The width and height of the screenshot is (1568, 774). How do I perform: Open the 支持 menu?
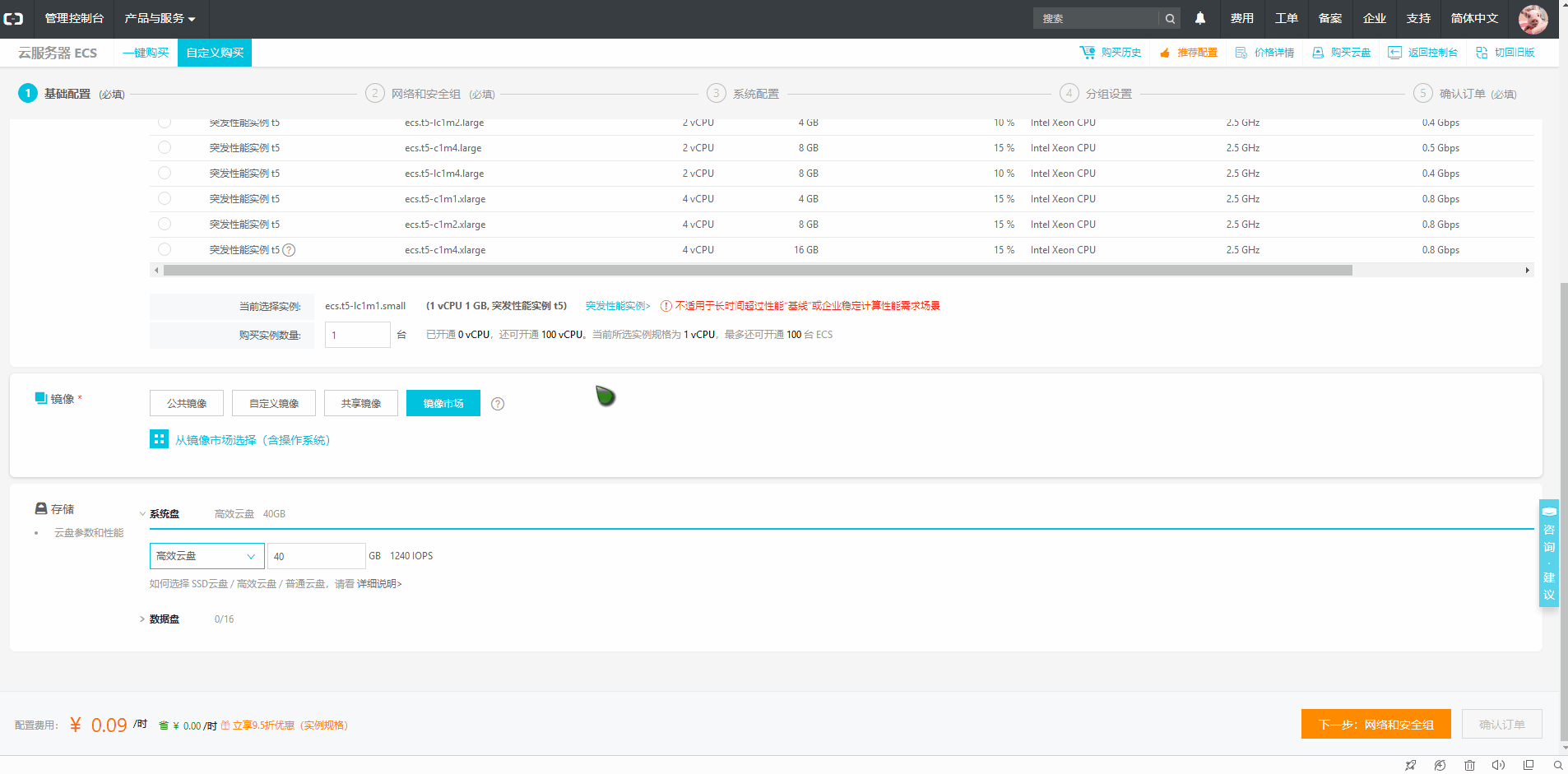[1418, 18]
